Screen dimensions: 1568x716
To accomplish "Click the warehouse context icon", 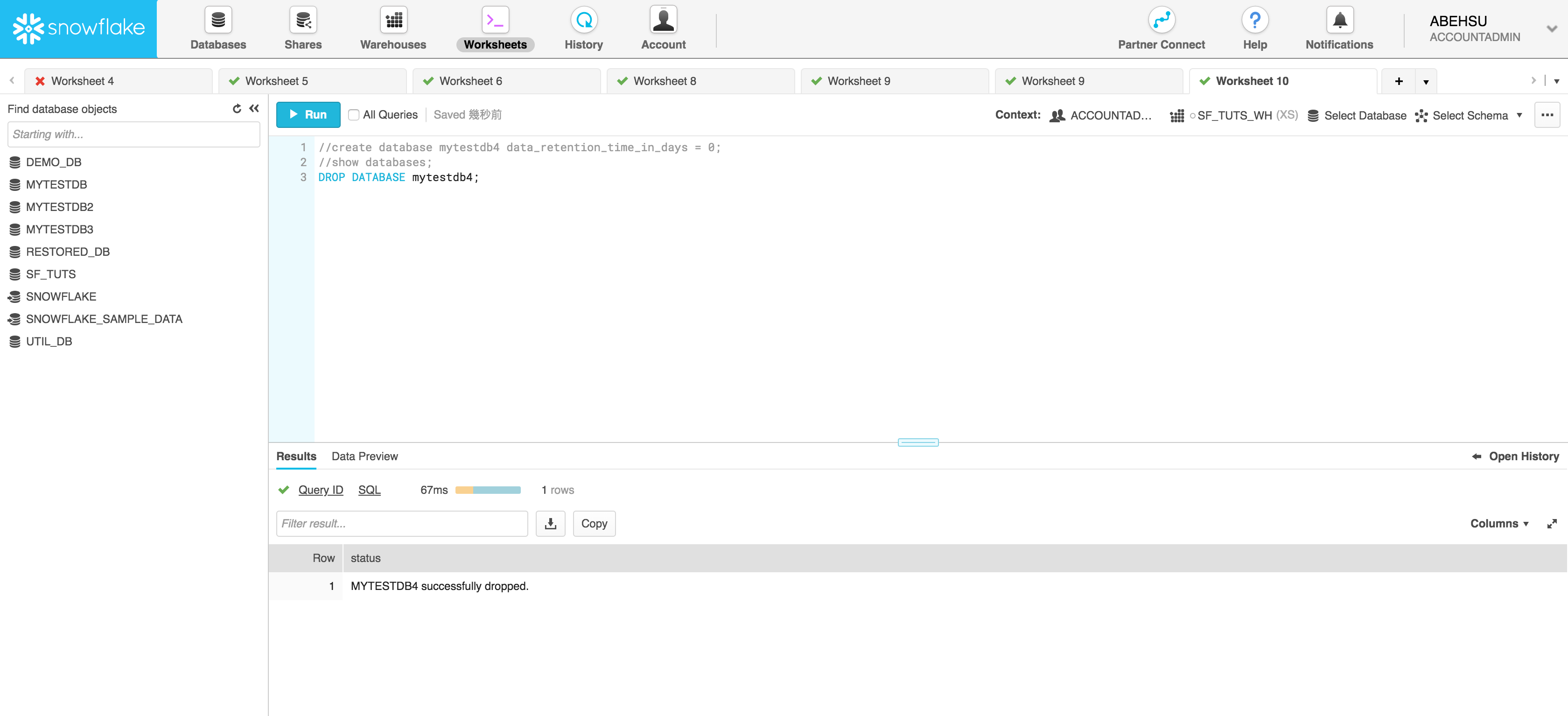I will (x=1176, y=116).
